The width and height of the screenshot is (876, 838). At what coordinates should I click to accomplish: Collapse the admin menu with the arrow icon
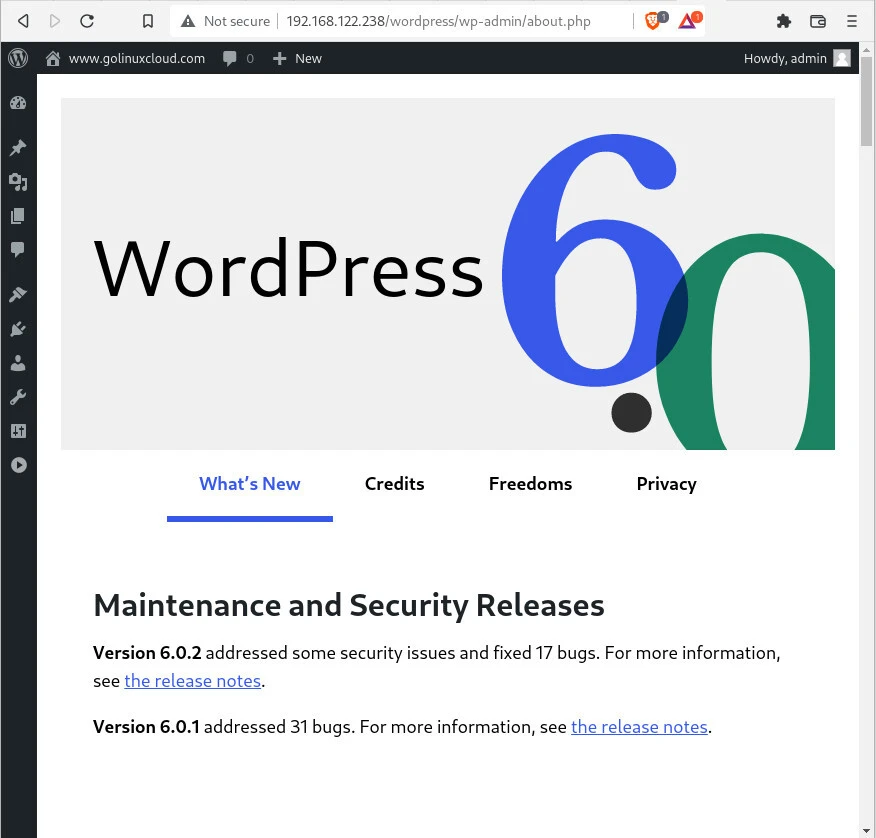tap(18, 464)
